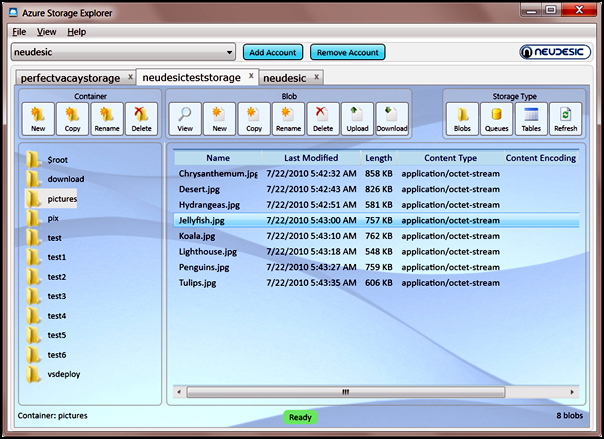Switch storage type to Queues
Screen dimensions: 604x439
click(497, 119)
